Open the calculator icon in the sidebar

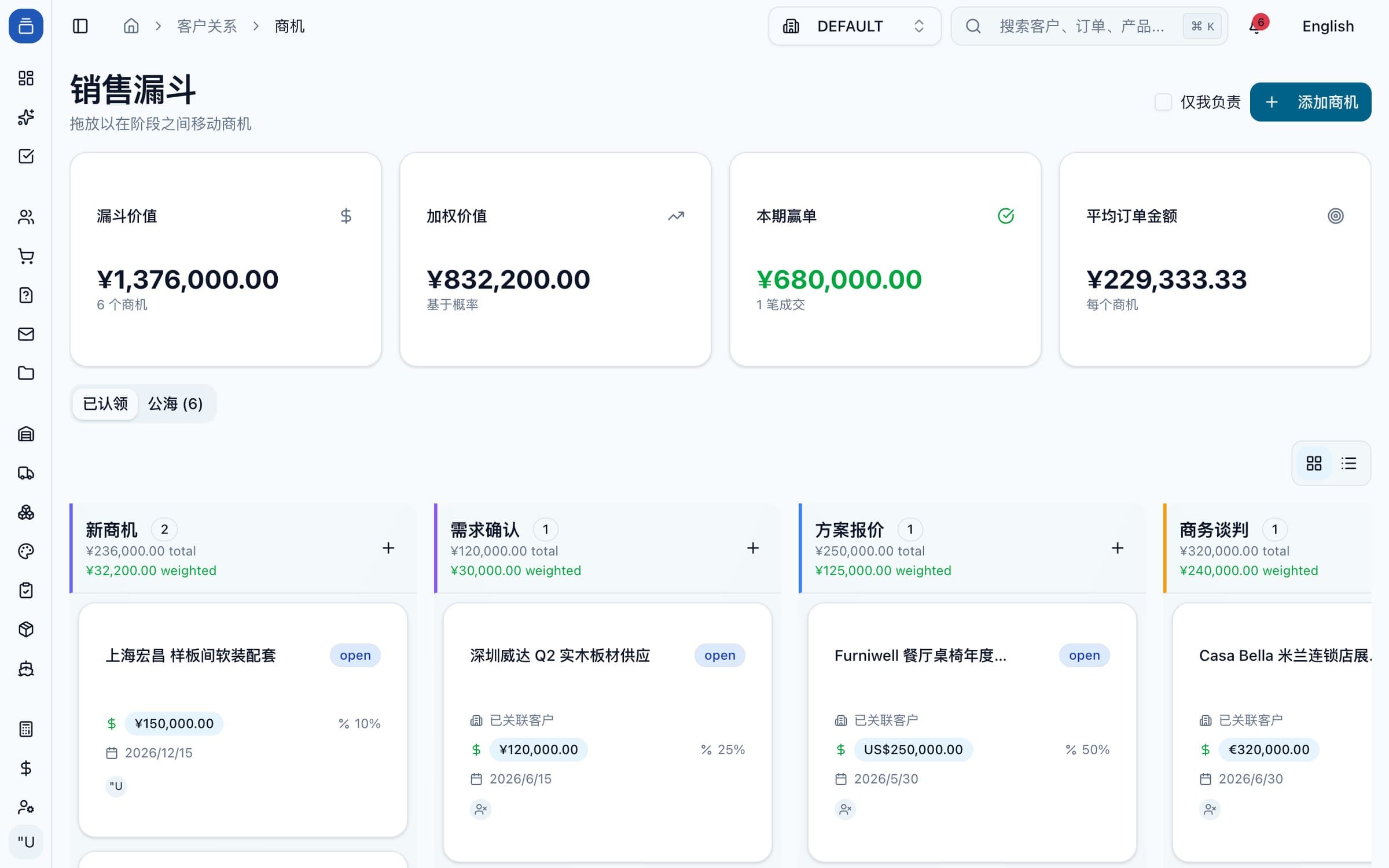(x=26, y=729)
